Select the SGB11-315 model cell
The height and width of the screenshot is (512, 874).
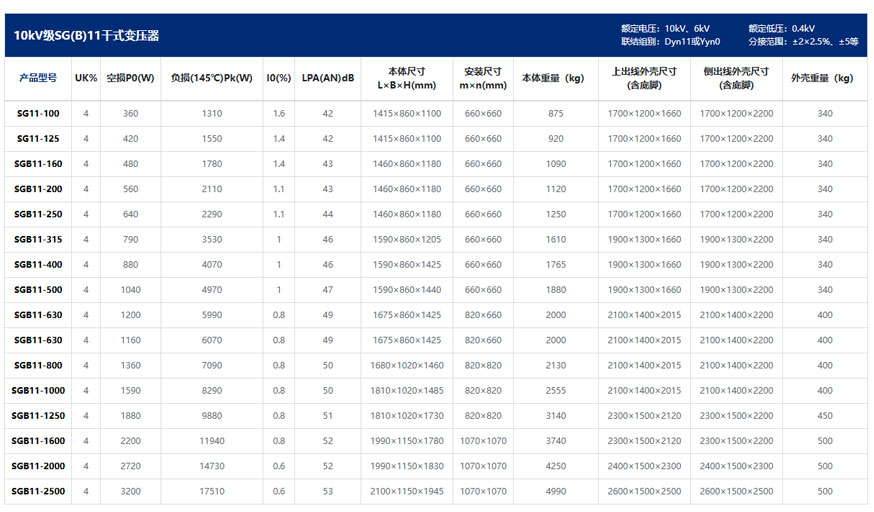tap(38, 240)
